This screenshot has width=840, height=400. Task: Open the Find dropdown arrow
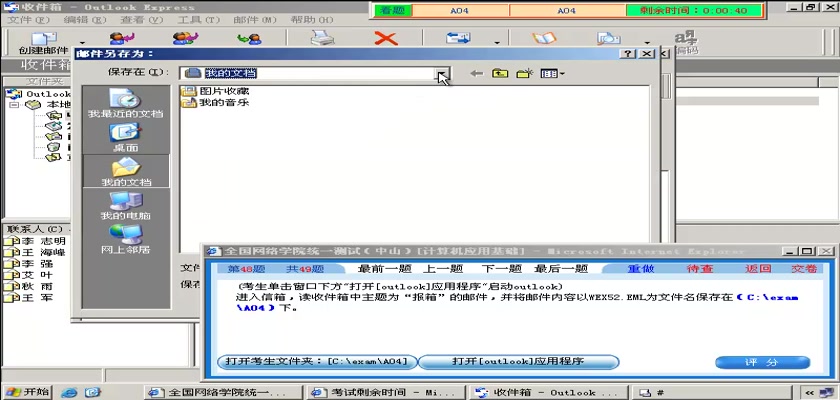click(x=647, y=43)
